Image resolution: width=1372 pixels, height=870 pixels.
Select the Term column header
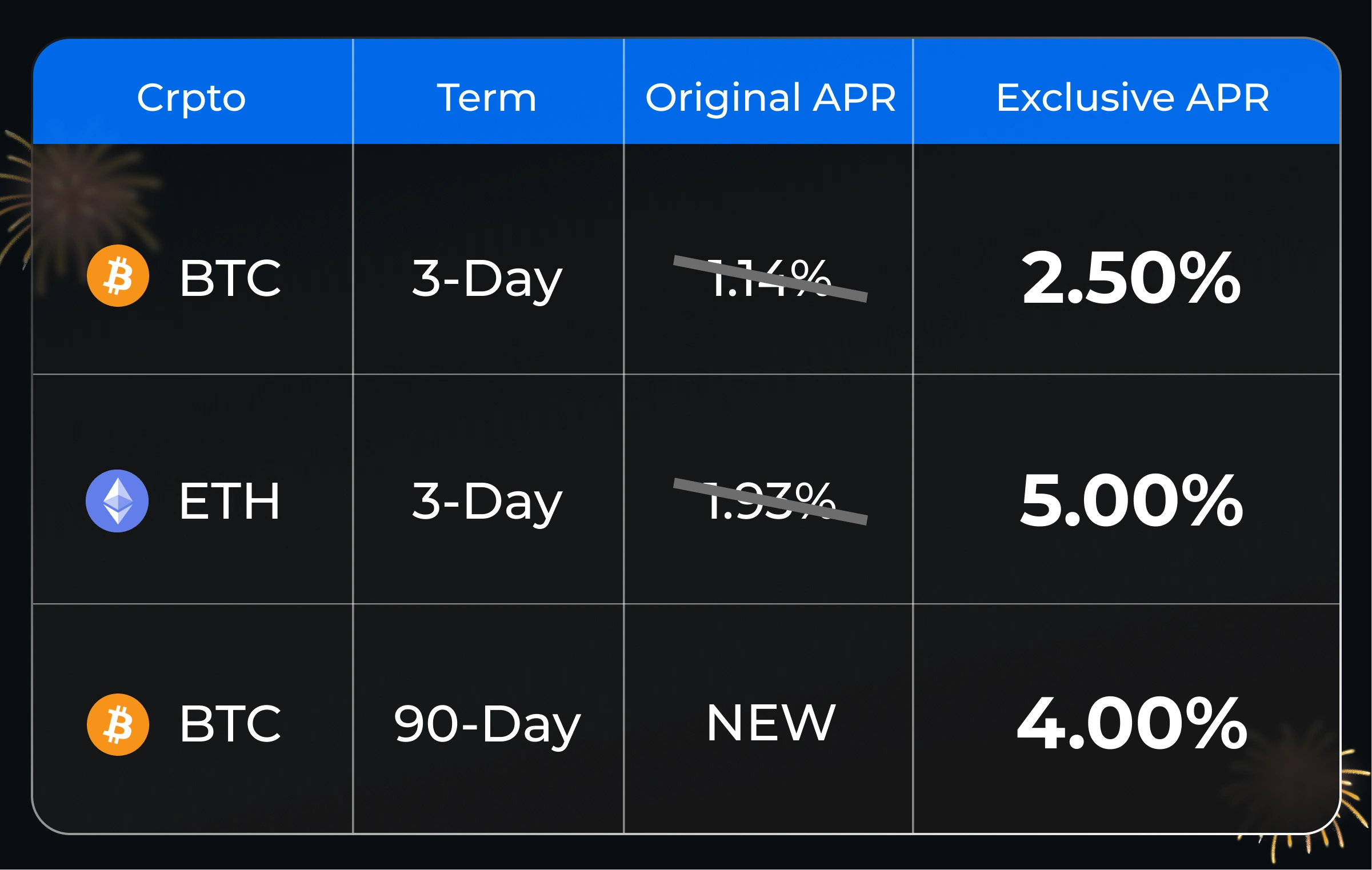coord(487,98)
